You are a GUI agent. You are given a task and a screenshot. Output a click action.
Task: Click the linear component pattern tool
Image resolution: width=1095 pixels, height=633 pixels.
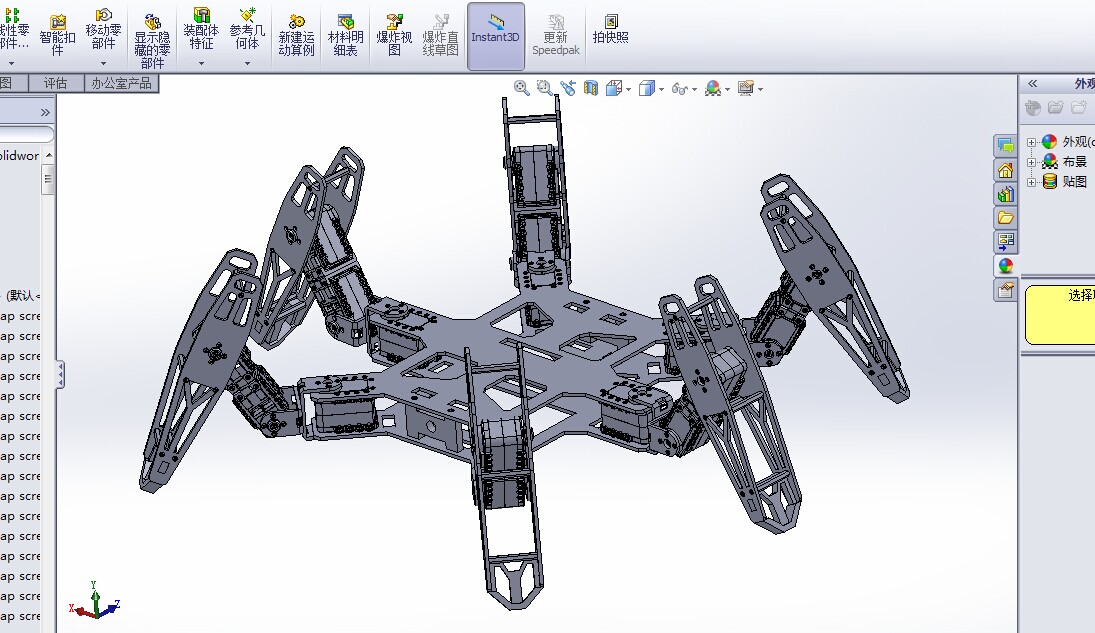tap(14, 29)
